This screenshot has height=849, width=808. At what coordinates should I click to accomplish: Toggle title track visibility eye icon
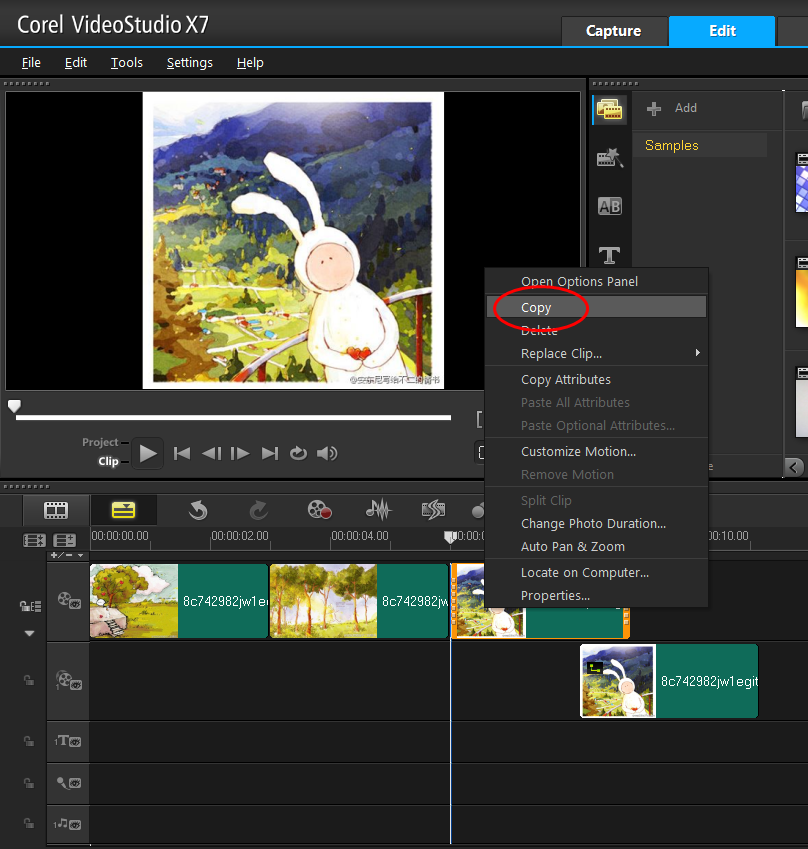[75, 742]
